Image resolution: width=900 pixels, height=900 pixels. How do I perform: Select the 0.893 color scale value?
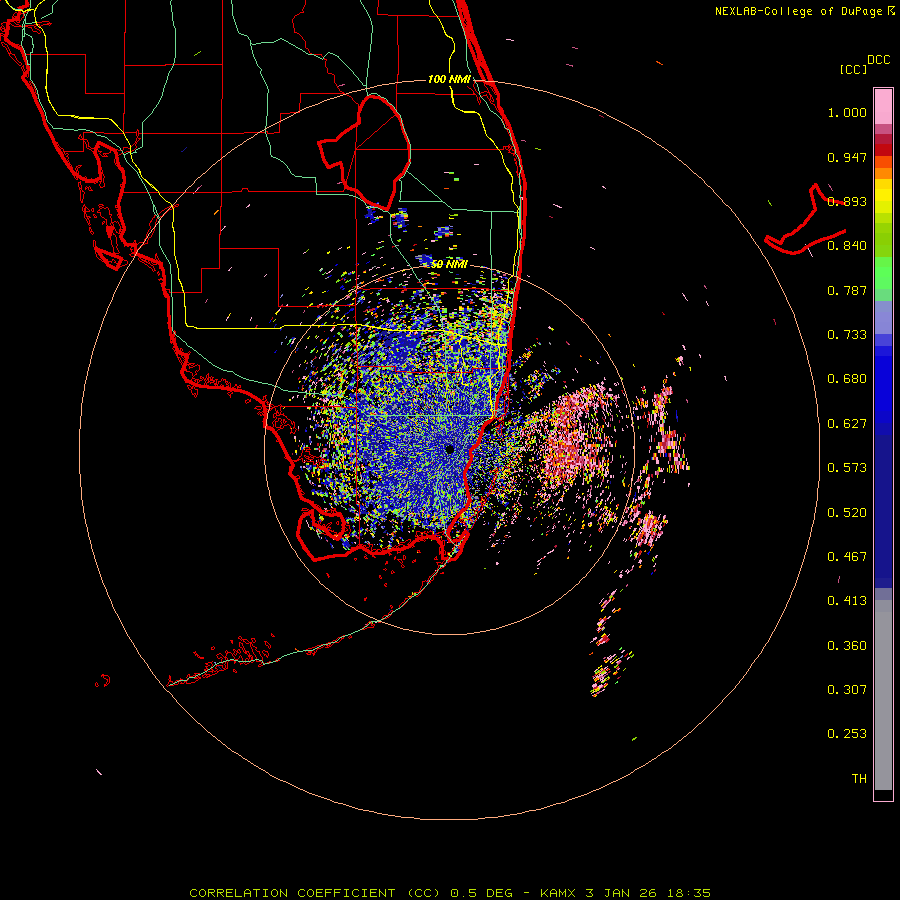click(x=847, y=201)
